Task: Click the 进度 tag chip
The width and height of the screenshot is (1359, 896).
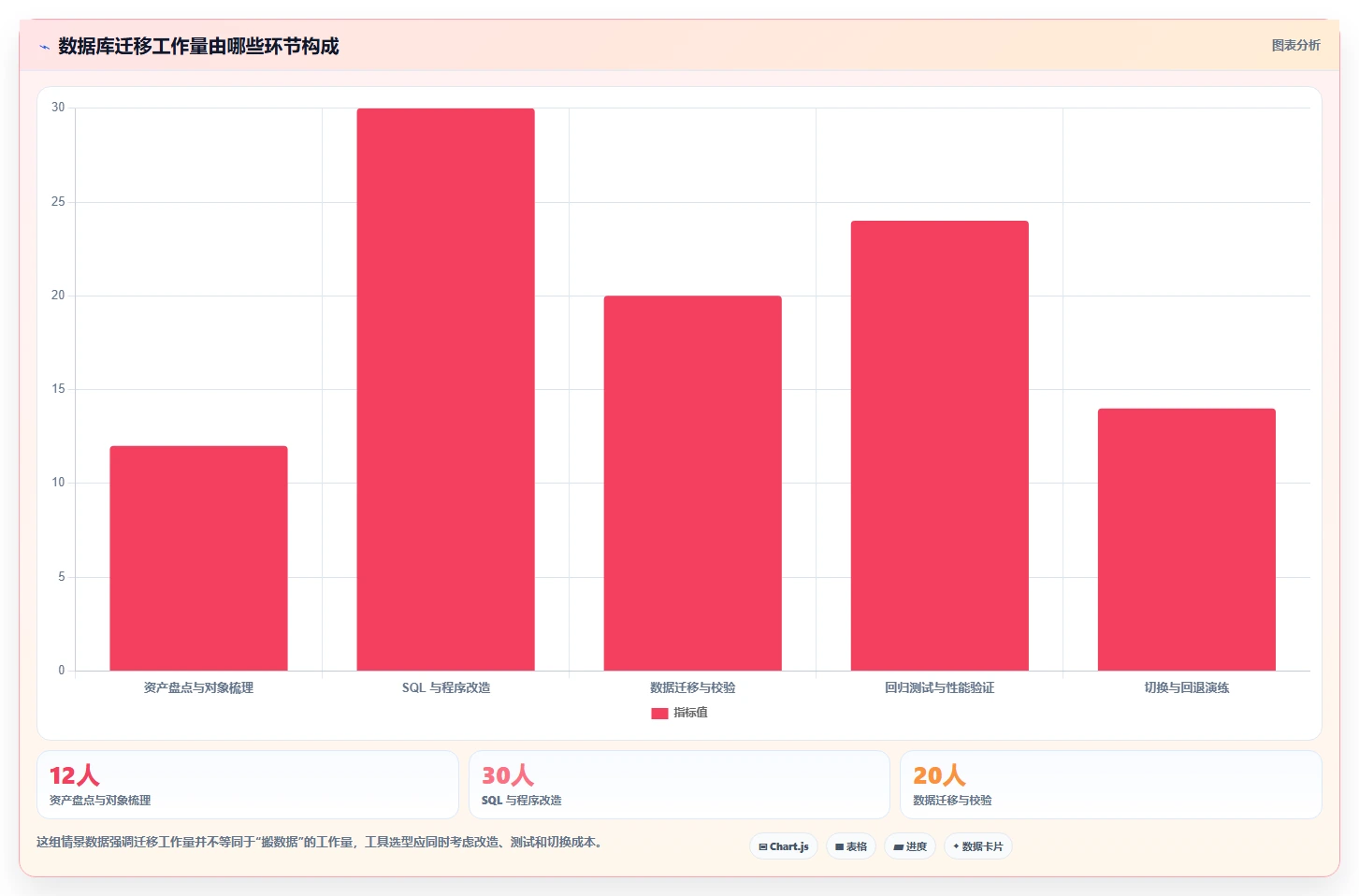Action: 910,846
